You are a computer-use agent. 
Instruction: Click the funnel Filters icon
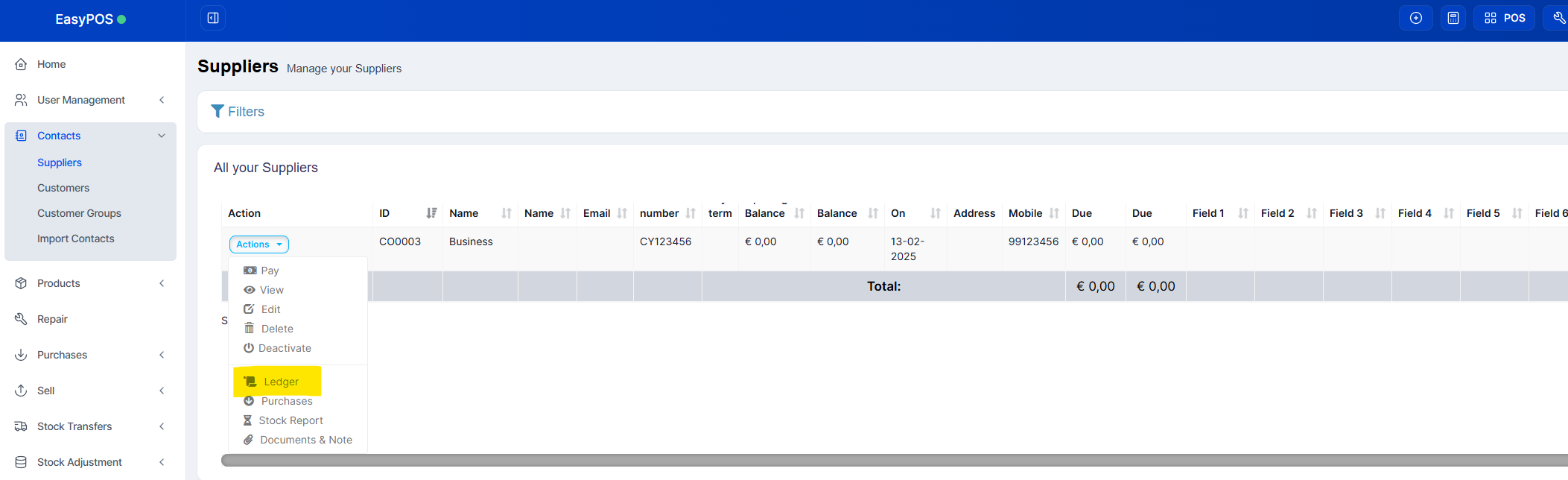[218, 111]
